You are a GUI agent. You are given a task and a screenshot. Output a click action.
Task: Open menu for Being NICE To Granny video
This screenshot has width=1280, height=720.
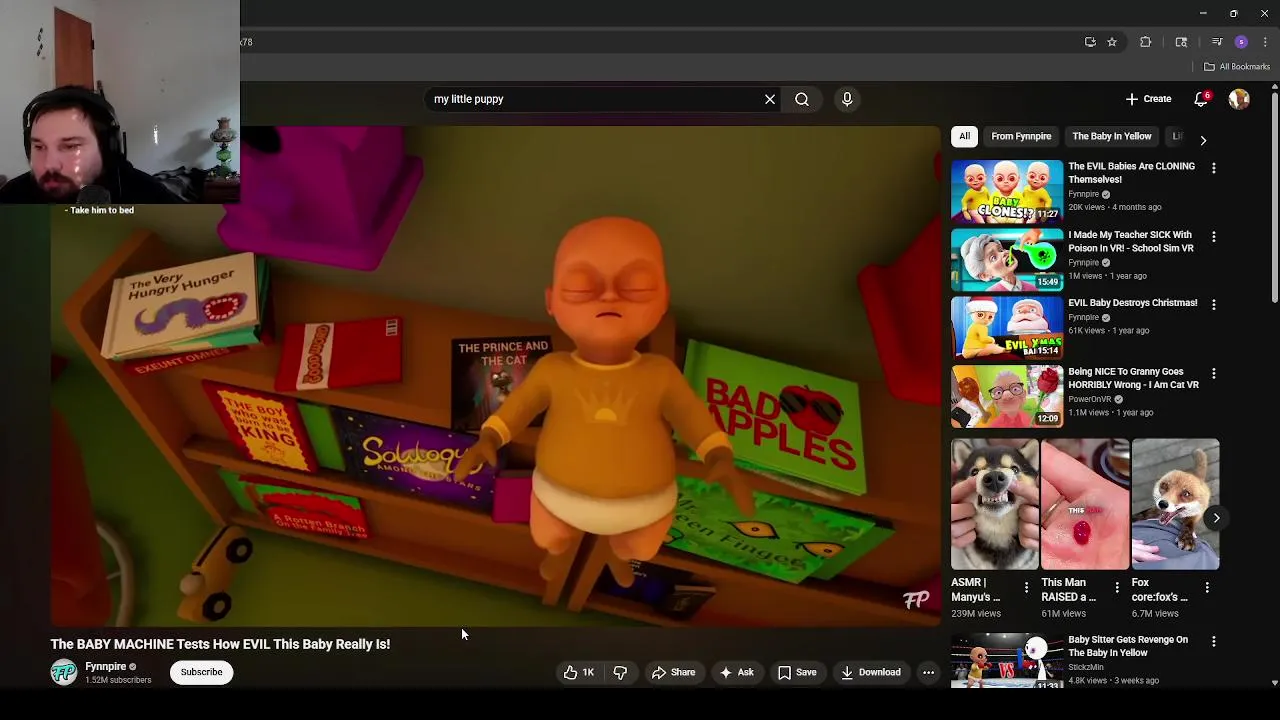(x=1214, y=373)
